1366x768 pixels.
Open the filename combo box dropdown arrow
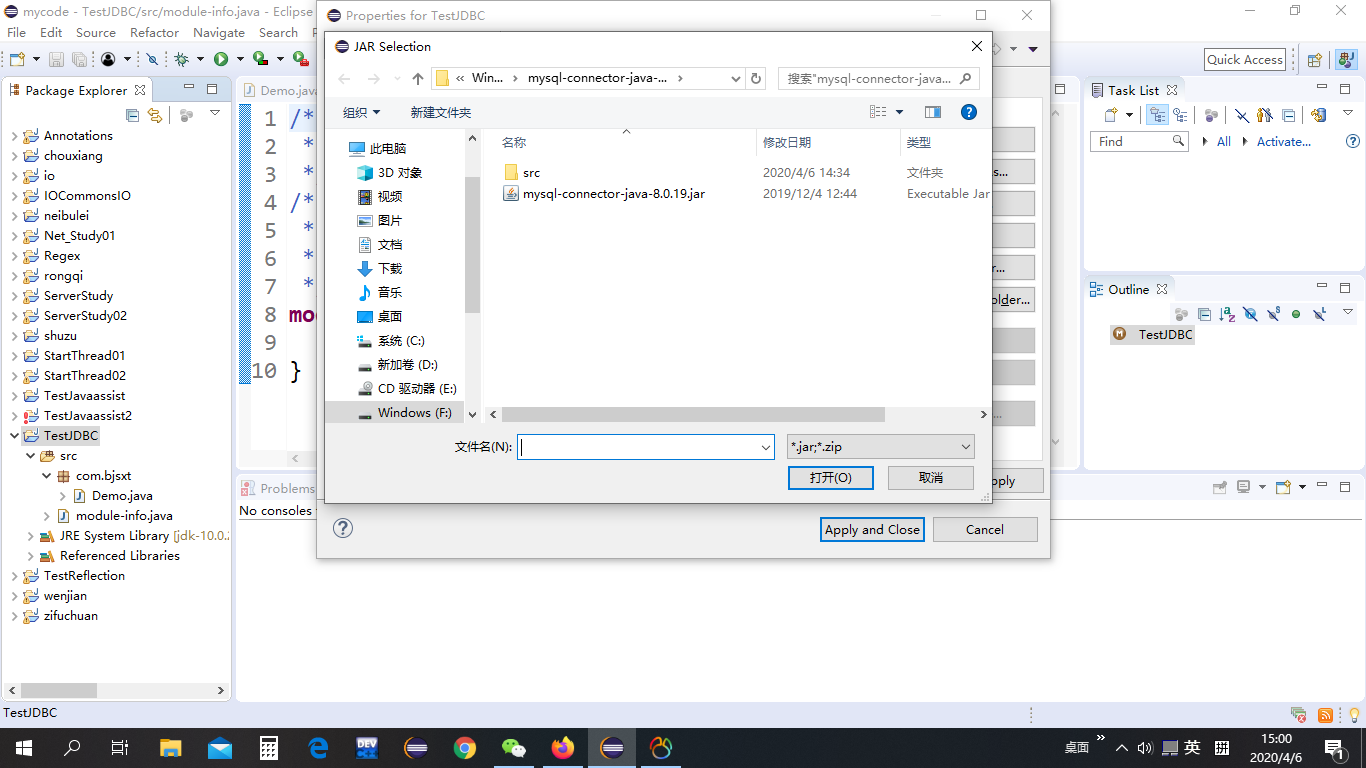coord(766,447)
